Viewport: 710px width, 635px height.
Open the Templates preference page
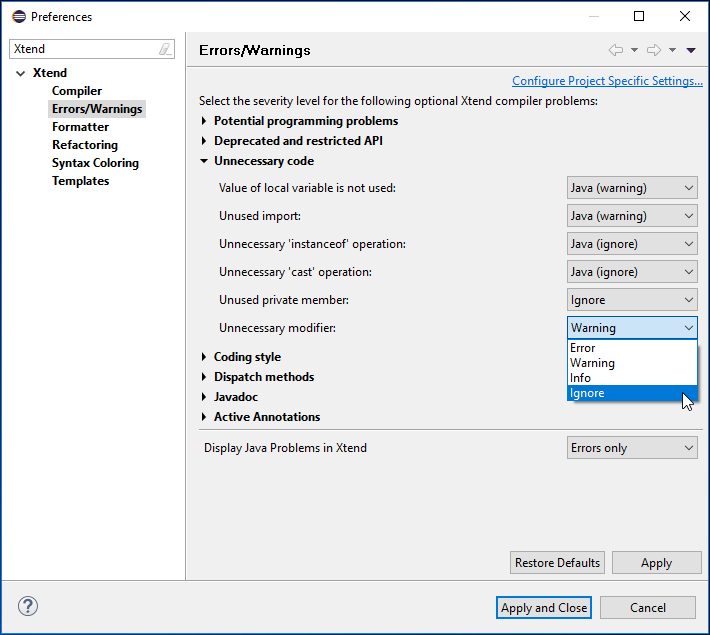[81, 181]
